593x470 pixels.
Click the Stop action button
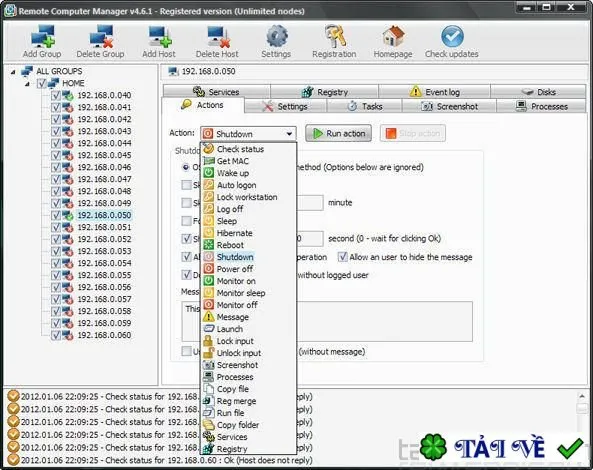tap(413, 133)
